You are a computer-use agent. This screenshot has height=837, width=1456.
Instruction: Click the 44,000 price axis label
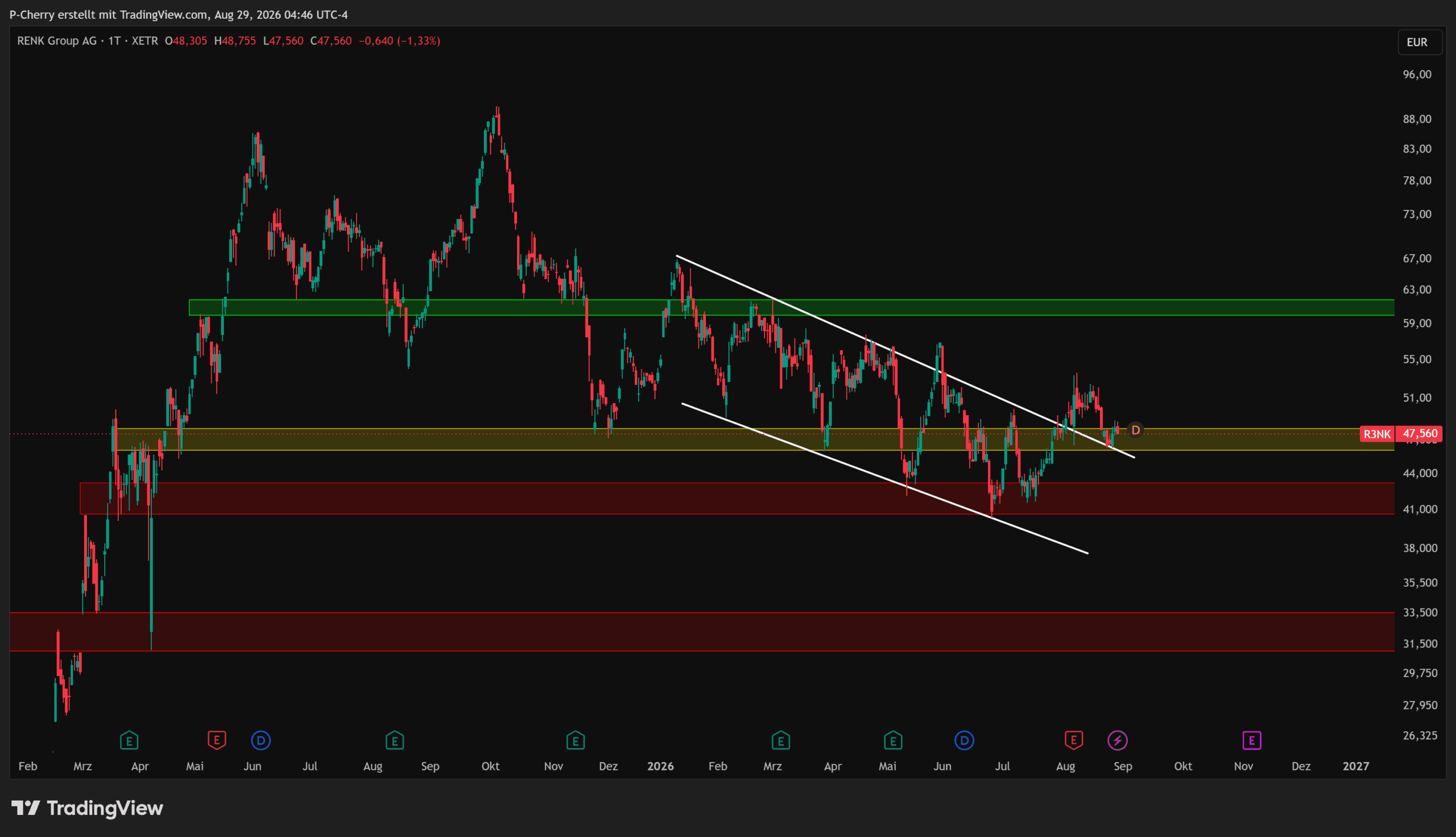1420,473
